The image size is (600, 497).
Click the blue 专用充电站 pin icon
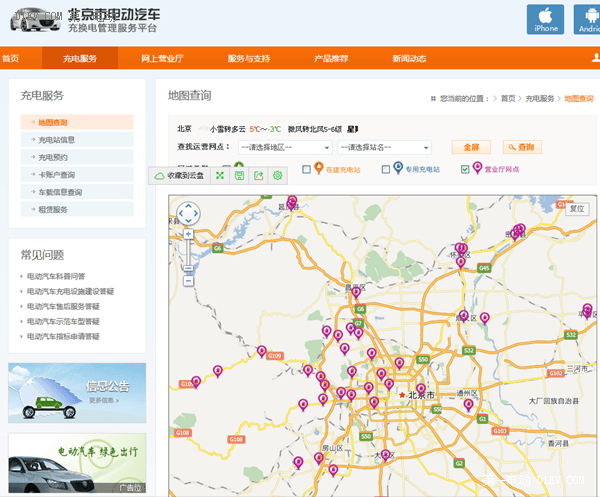tap(398, 168)
